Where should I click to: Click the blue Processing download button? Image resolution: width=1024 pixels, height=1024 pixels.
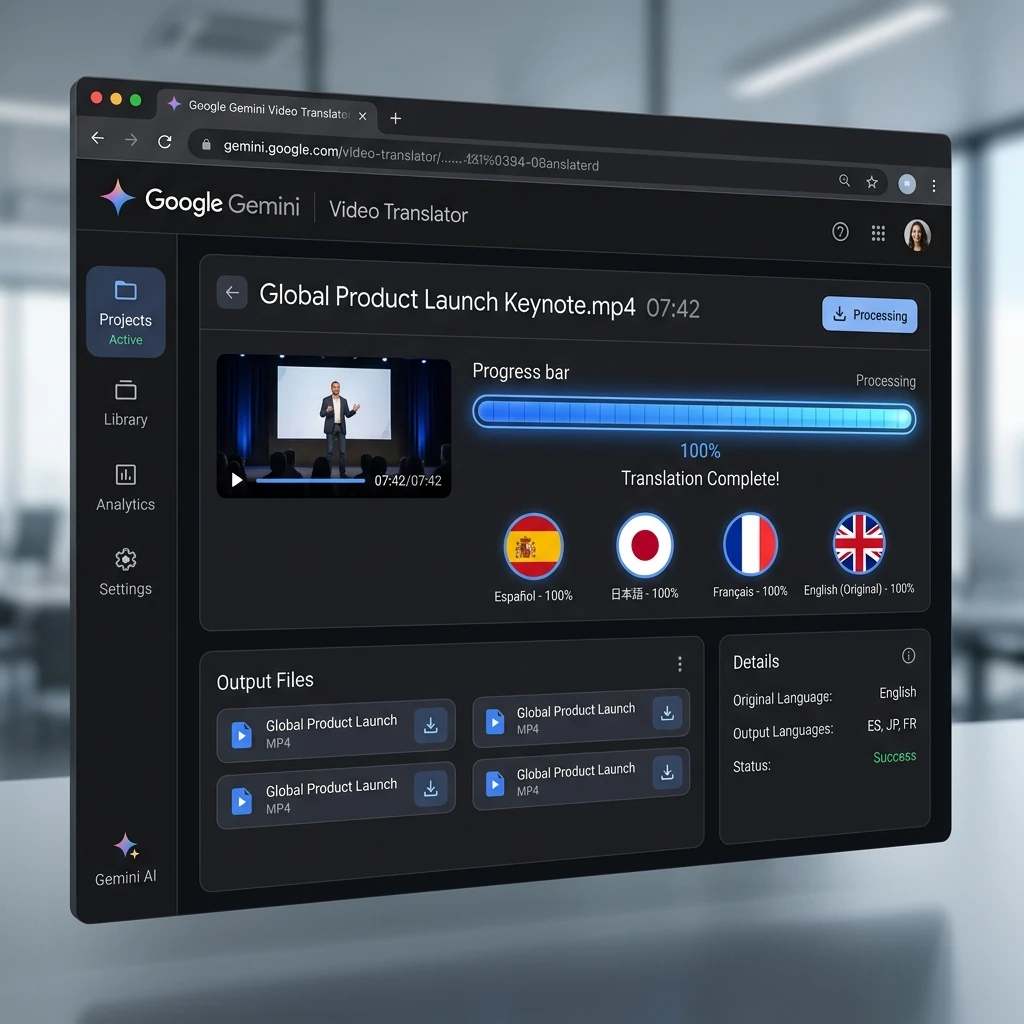pos(869,315)
